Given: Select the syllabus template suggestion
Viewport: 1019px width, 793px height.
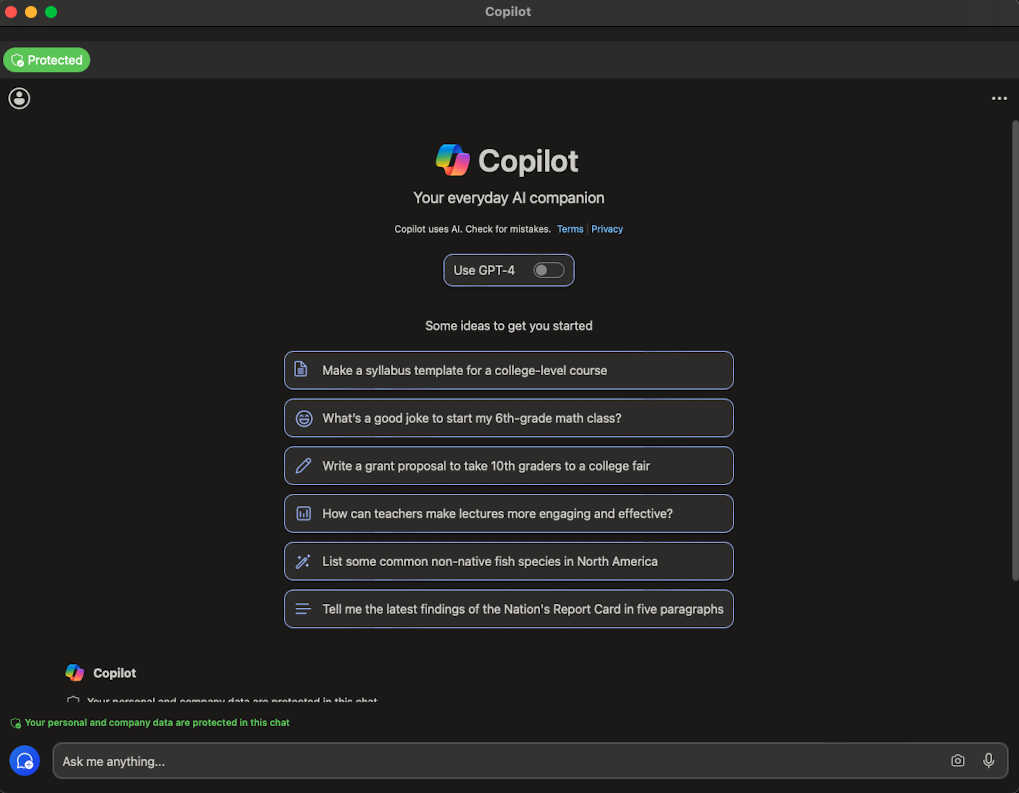Looking at the screenshot, I should tap(508, 370).
